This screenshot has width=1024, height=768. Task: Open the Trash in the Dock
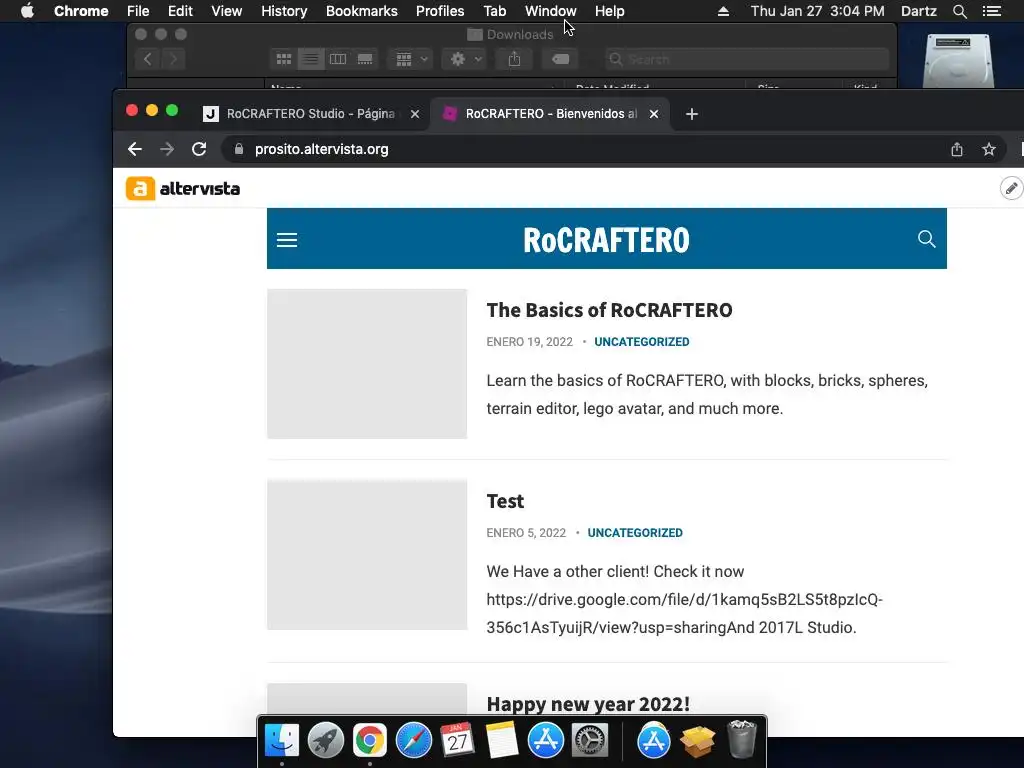pos(741,739)
